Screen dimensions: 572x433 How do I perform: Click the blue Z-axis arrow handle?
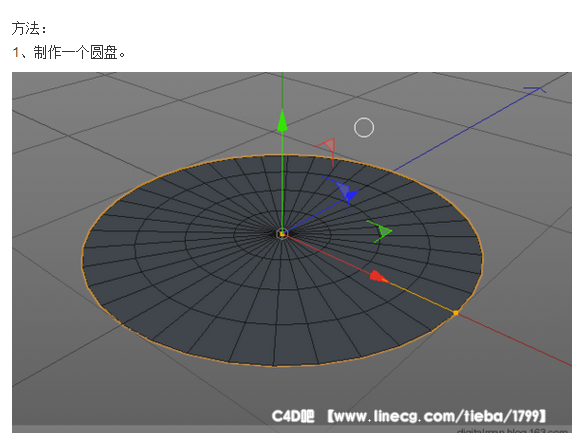point(351,195)
